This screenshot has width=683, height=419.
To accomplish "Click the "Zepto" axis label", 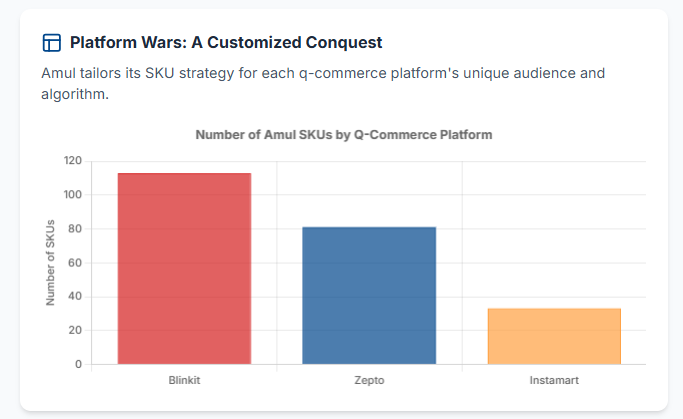I will (x=369, y=380).
